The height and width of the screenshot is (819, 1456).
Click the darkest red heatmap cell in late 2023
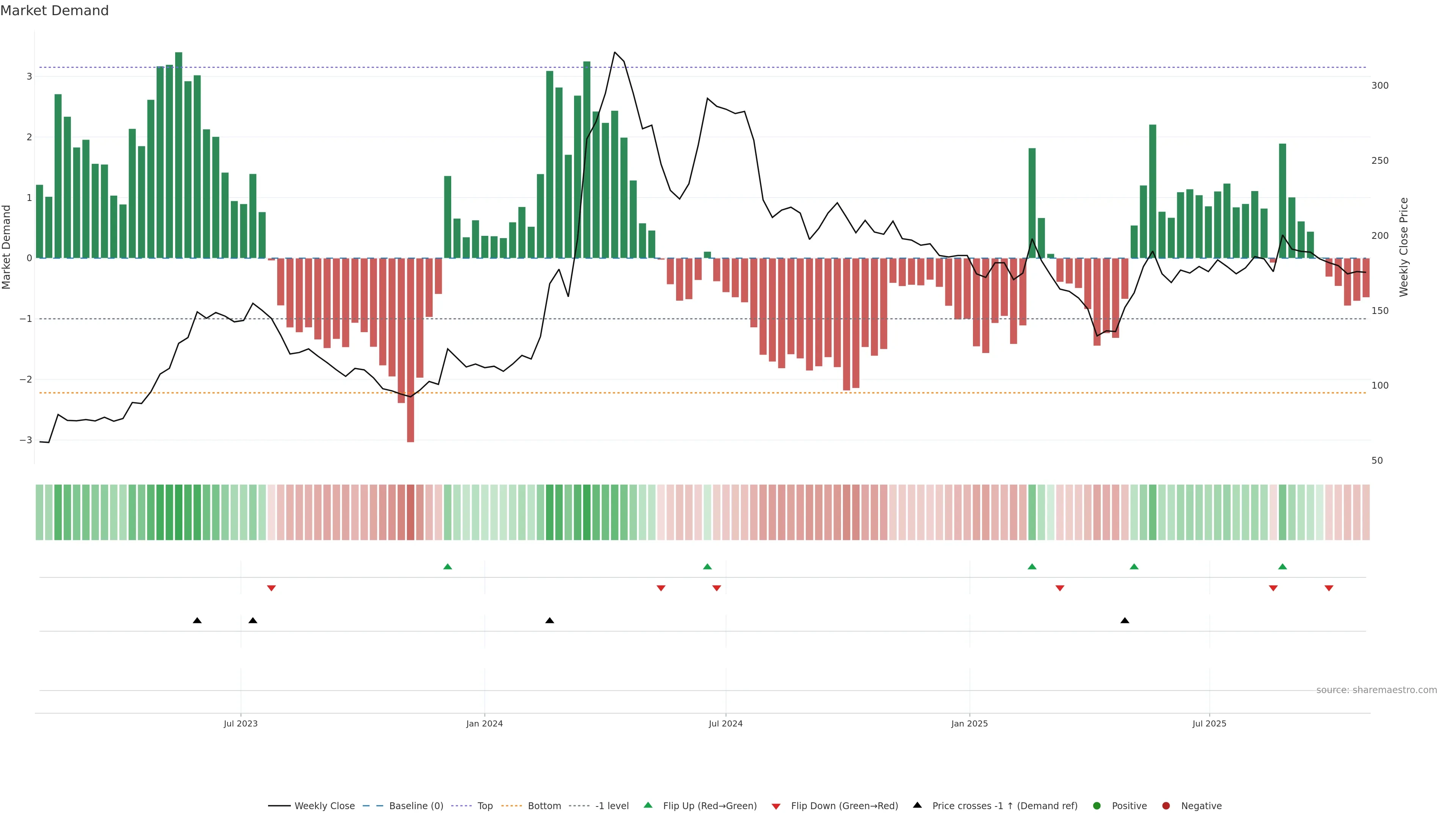coord(410,512)
